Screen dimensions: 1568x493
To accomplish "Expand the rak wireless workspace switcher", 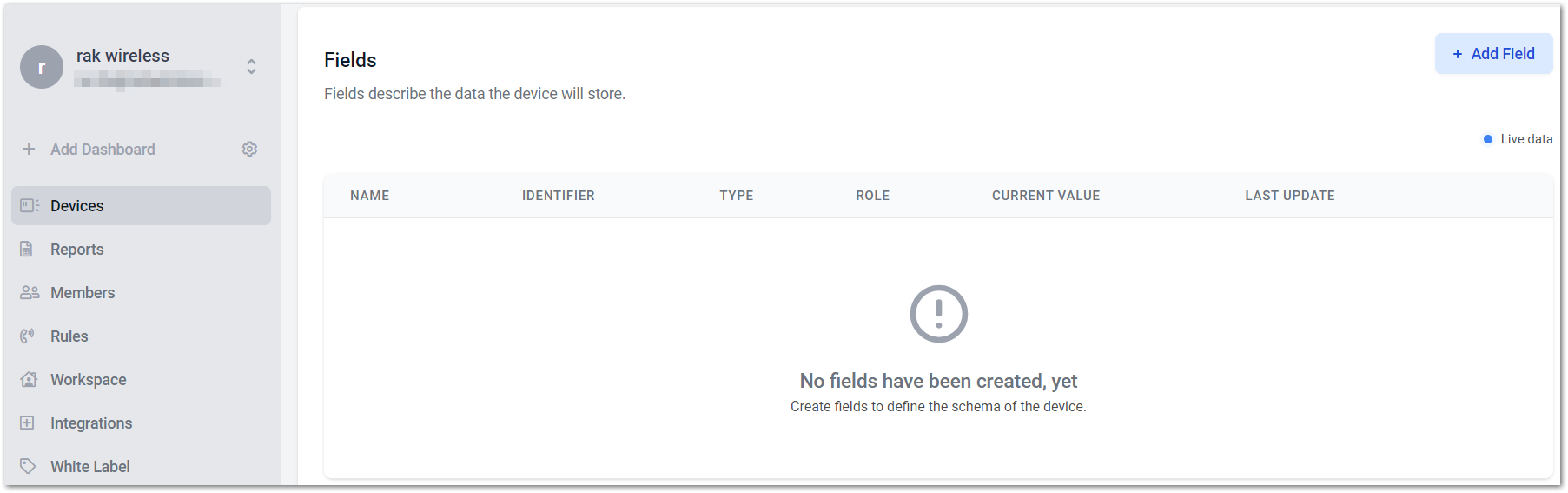I will 251,67.
